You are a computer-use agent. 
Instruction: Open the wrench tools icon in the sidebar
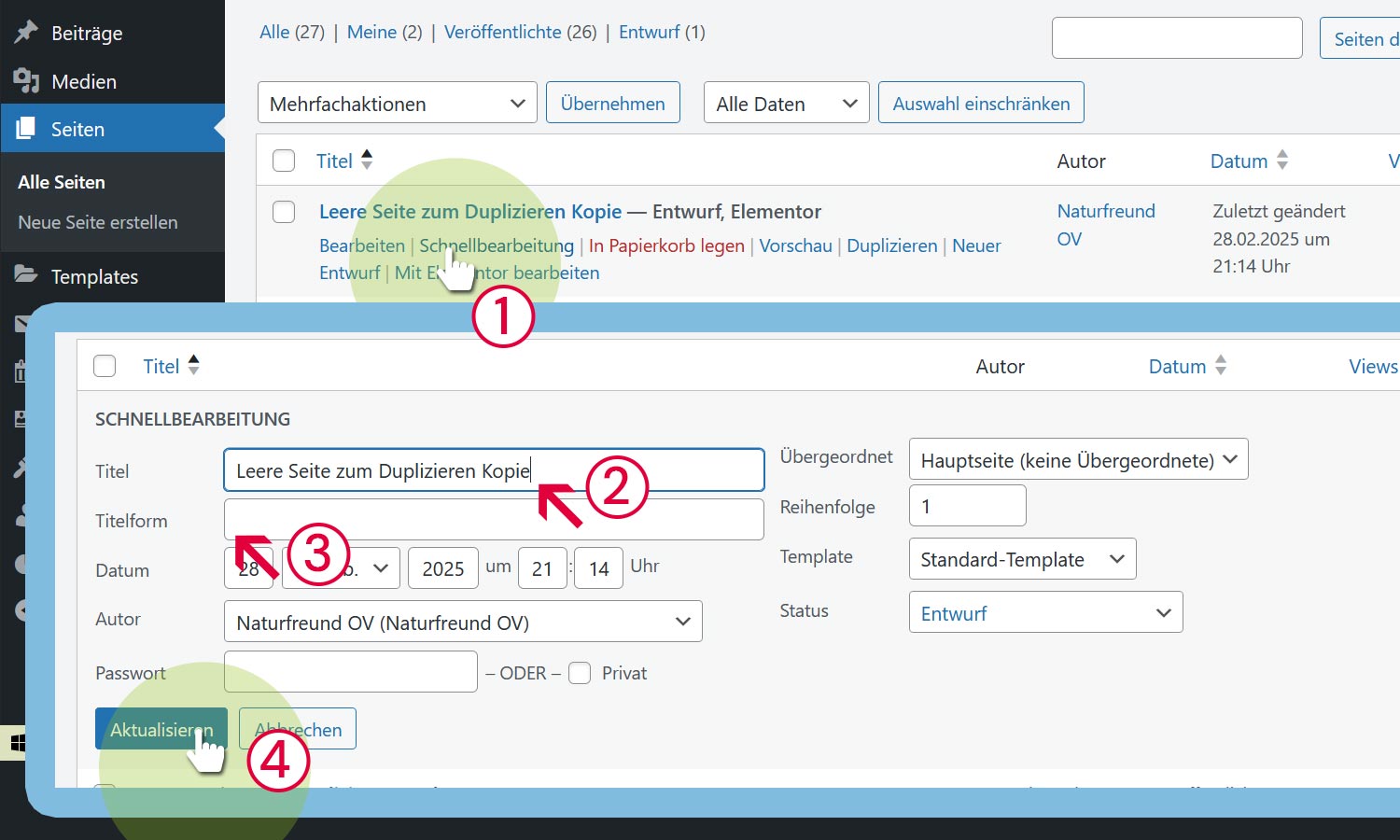[x=21, y=467]
